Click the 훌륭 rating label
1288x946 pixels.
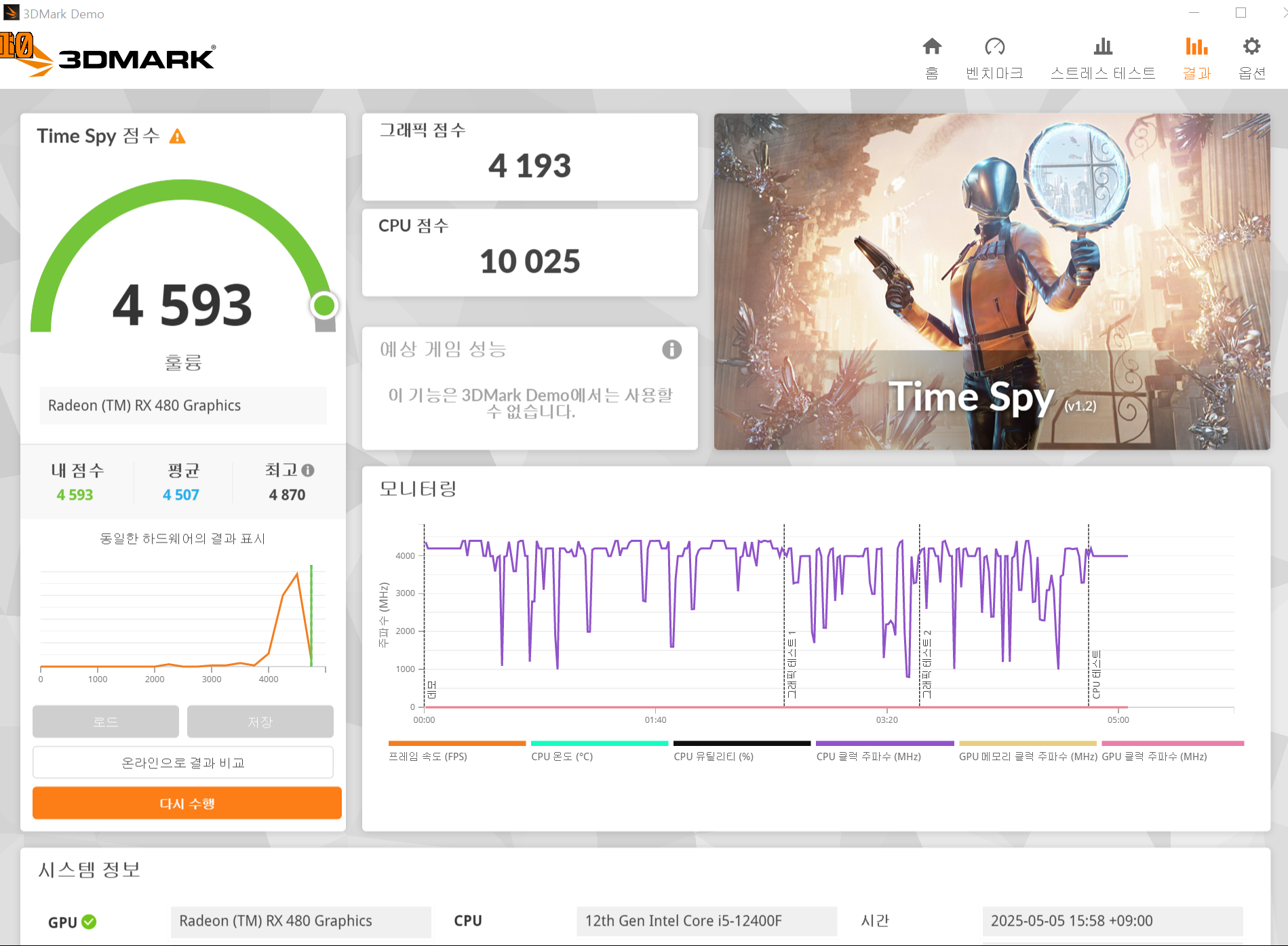pos(183,362)
